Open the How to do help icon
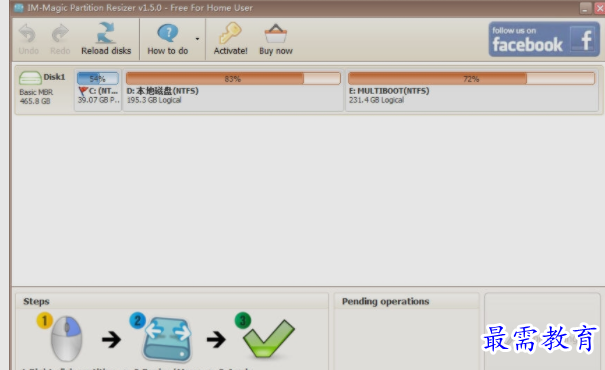Screen dimensions: 605x370 coord(168,33)
